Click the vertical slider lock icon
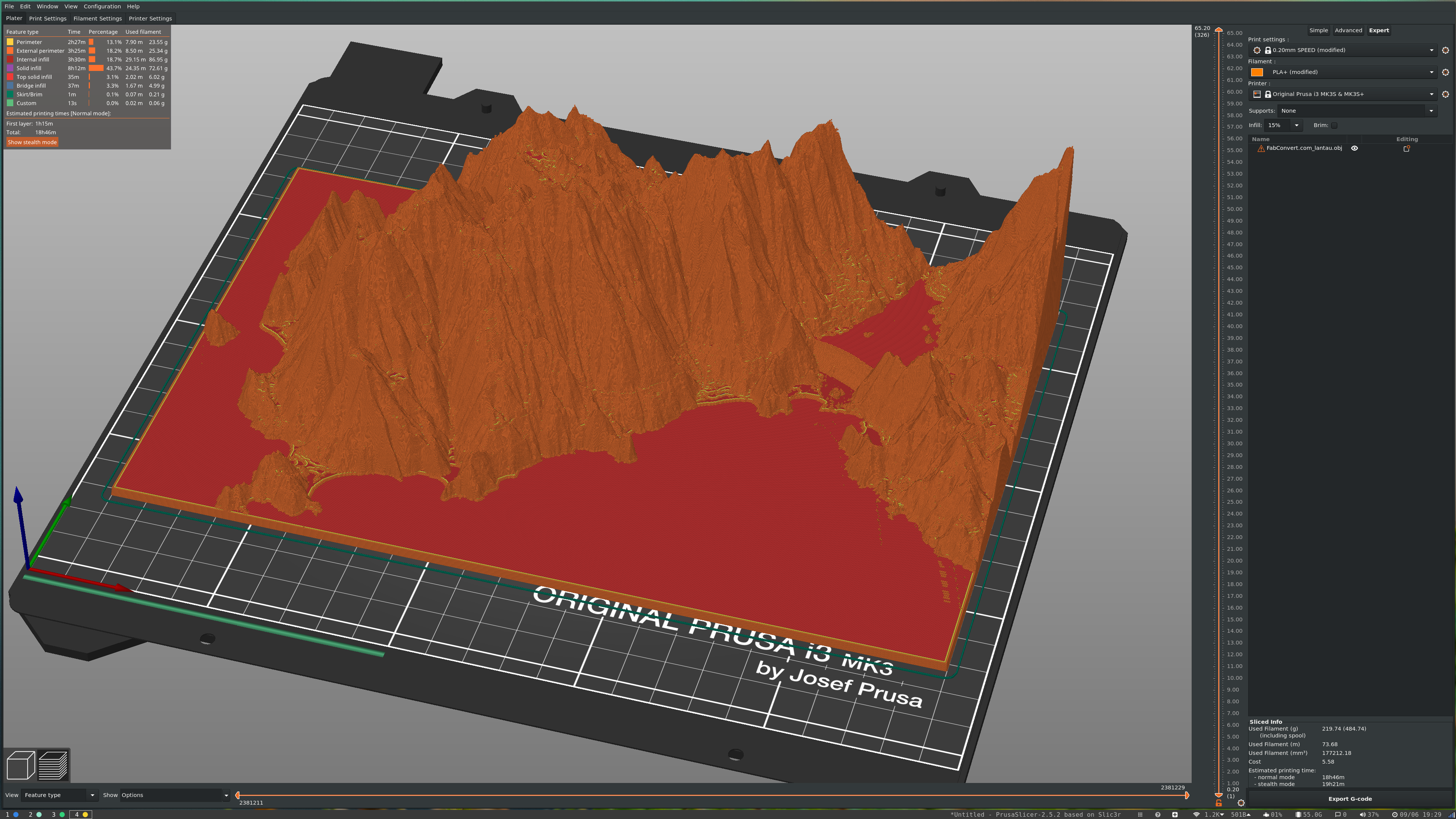 pyautogui.click(x=1219, y=803)
